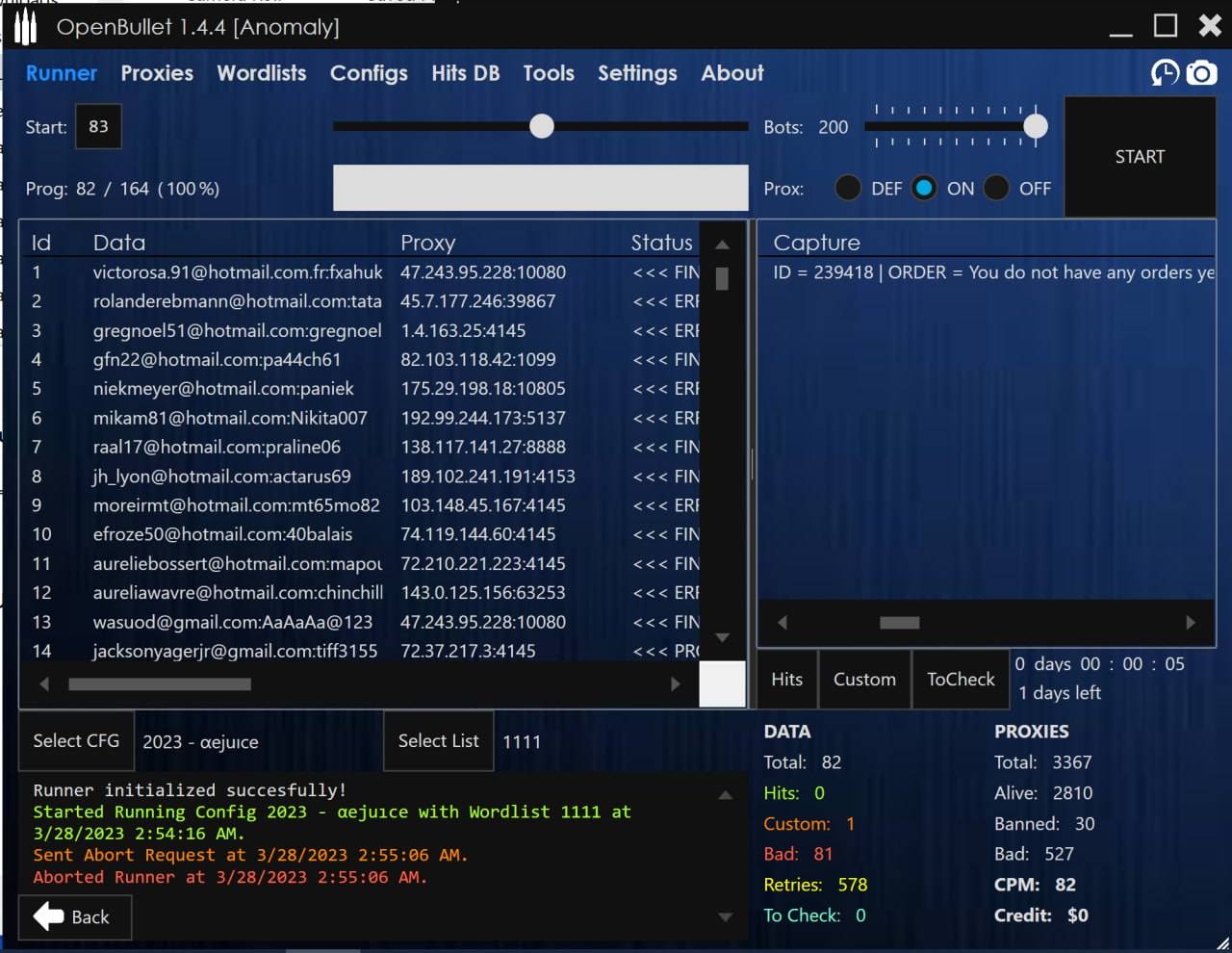The height and width of the screenshot is (953, 1232).
Task: Click the Select CFG button
Action: (x=76, y=740)
